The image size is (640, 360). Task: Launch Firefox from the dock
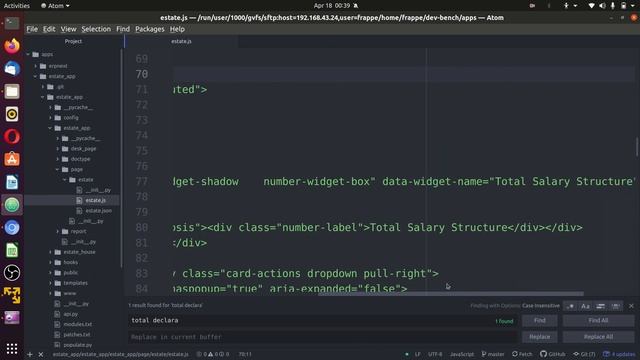pyautogui.click(x=12, y=46)
